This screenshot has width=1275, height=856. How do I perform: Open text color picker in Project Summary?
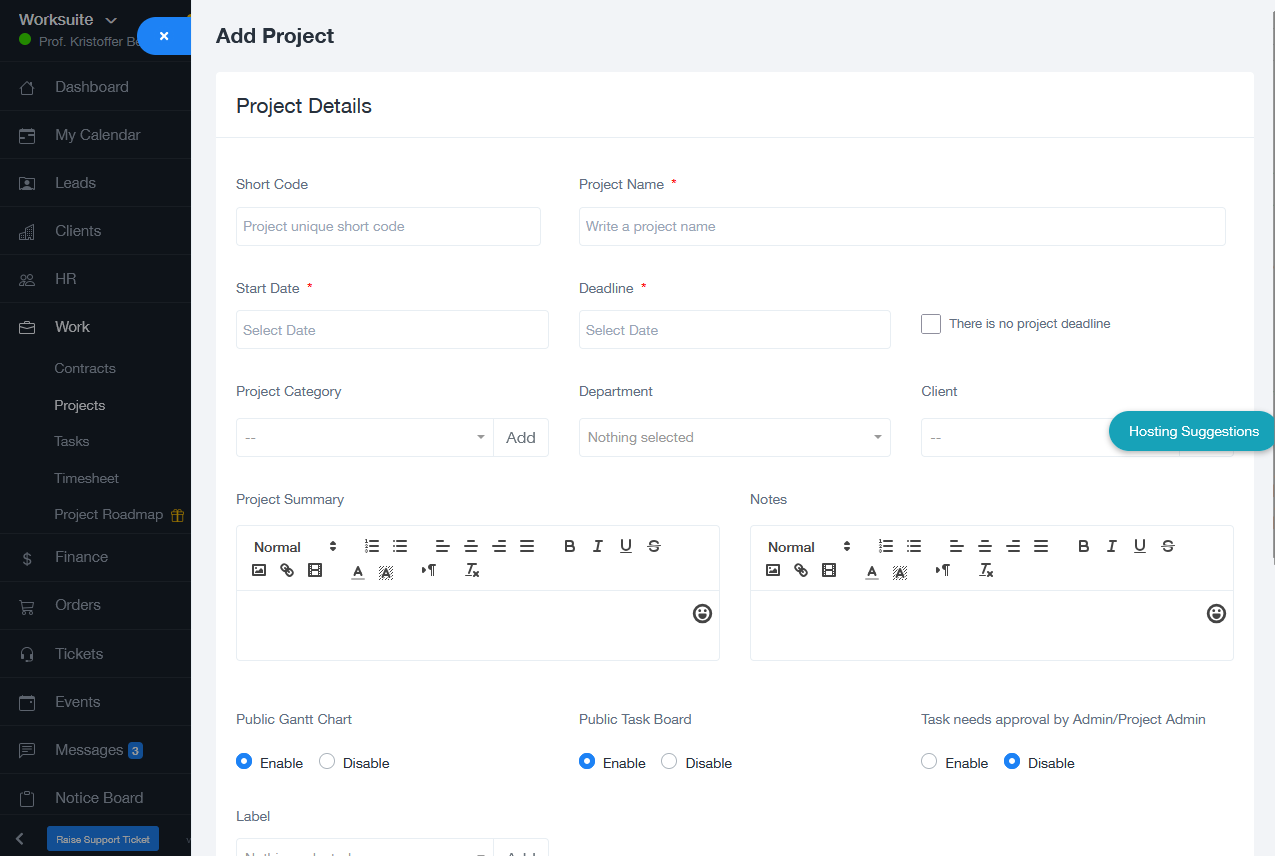tap(358, 571)
